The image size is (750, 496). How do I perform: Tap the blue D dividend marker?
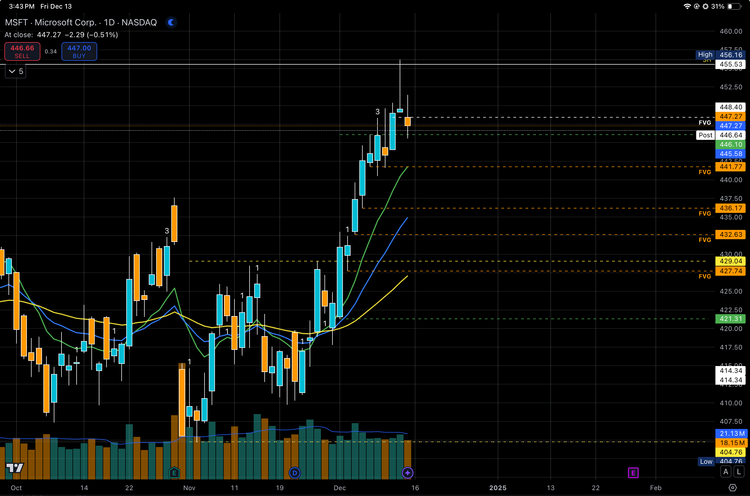294,473
